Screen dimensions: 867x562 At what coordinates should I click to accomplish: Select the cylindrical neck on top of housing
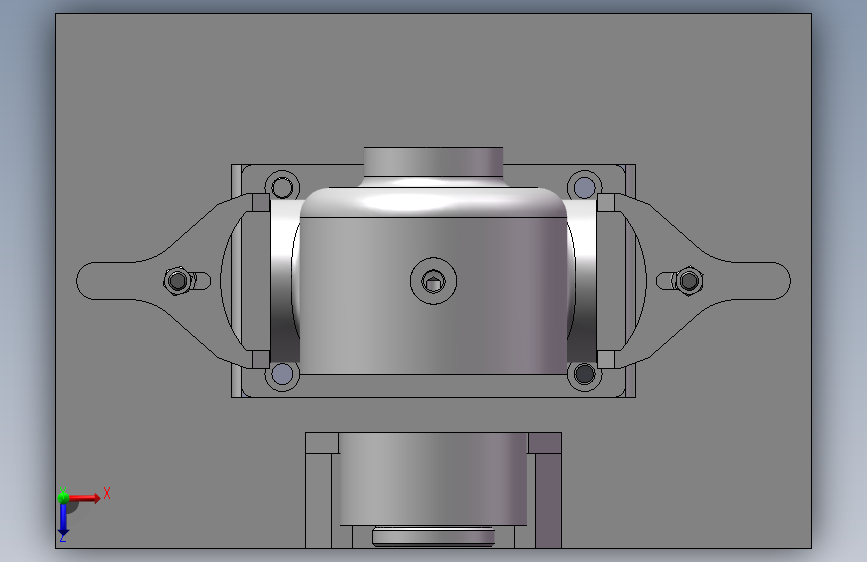coord(434,162)
